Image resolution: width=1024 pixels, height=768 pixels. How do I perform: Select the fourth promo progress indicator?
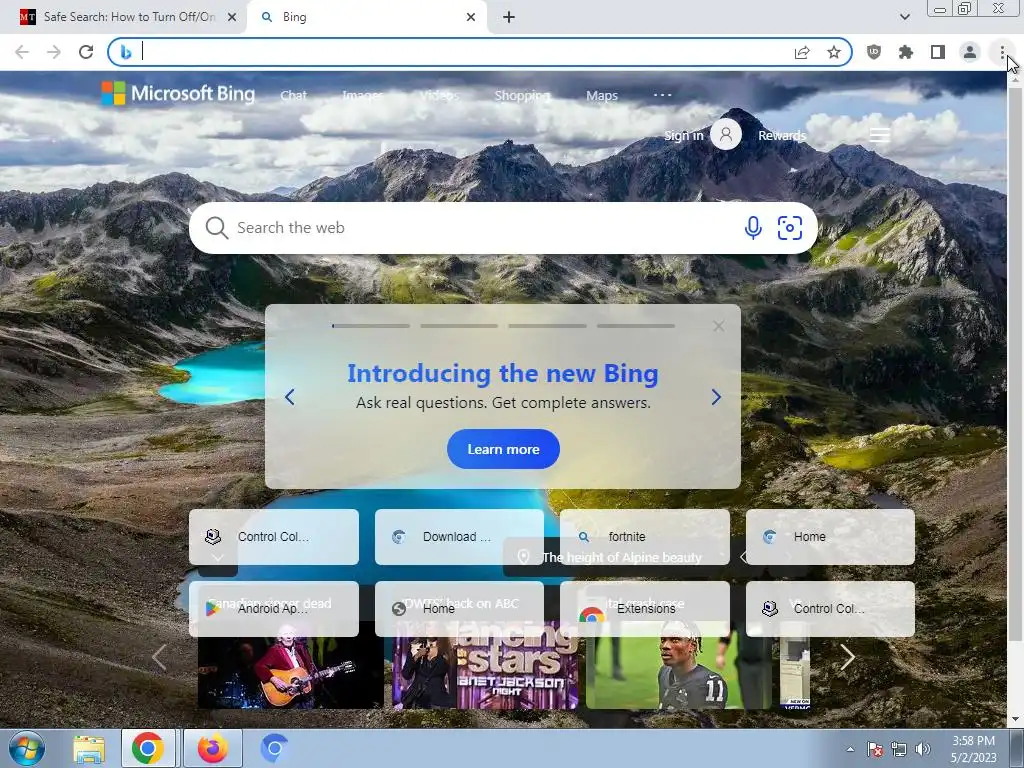[x=635, y=325]
